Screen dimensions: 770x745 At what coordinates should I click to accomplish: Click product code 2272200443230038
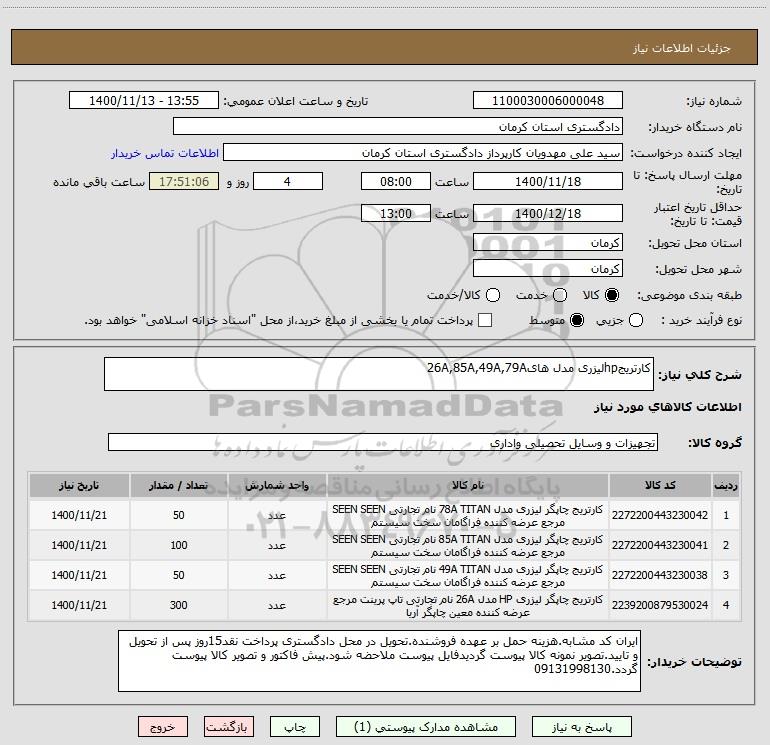tap(660, 575)
